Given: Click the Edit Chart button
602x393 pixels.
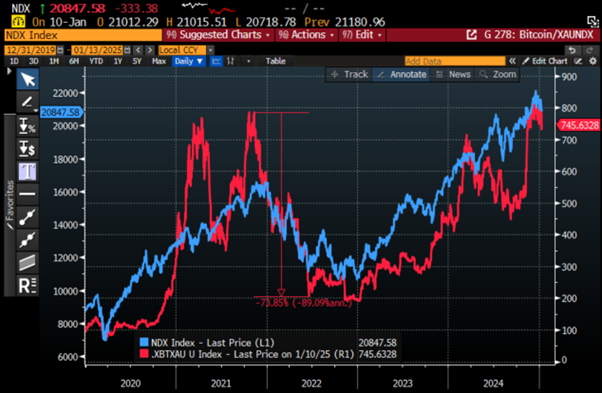Looking at the screenshot, I should 545,61.
